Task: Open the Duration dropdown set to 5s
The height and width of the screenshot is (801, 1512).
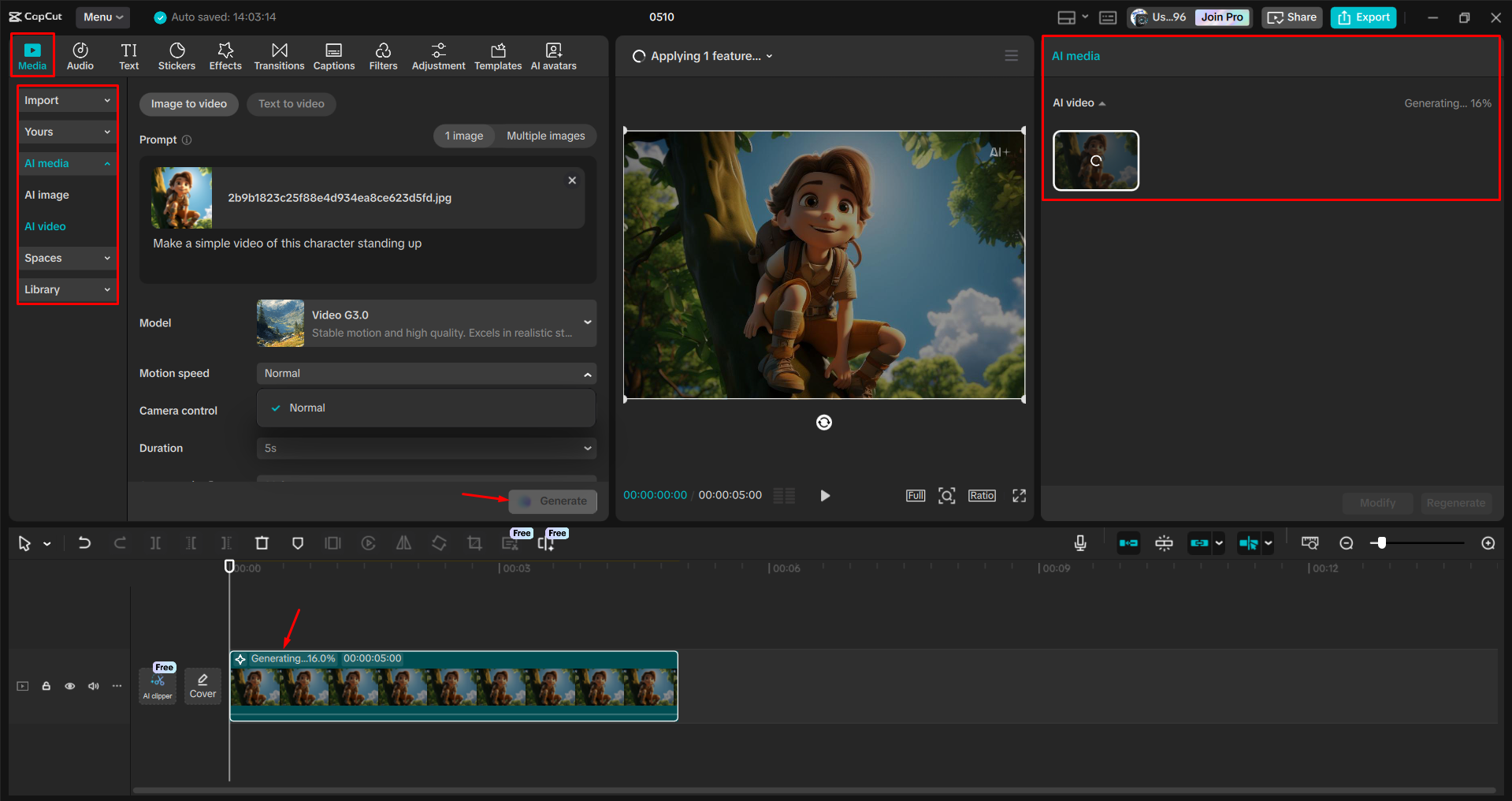Action: click(x=425, y=448)
